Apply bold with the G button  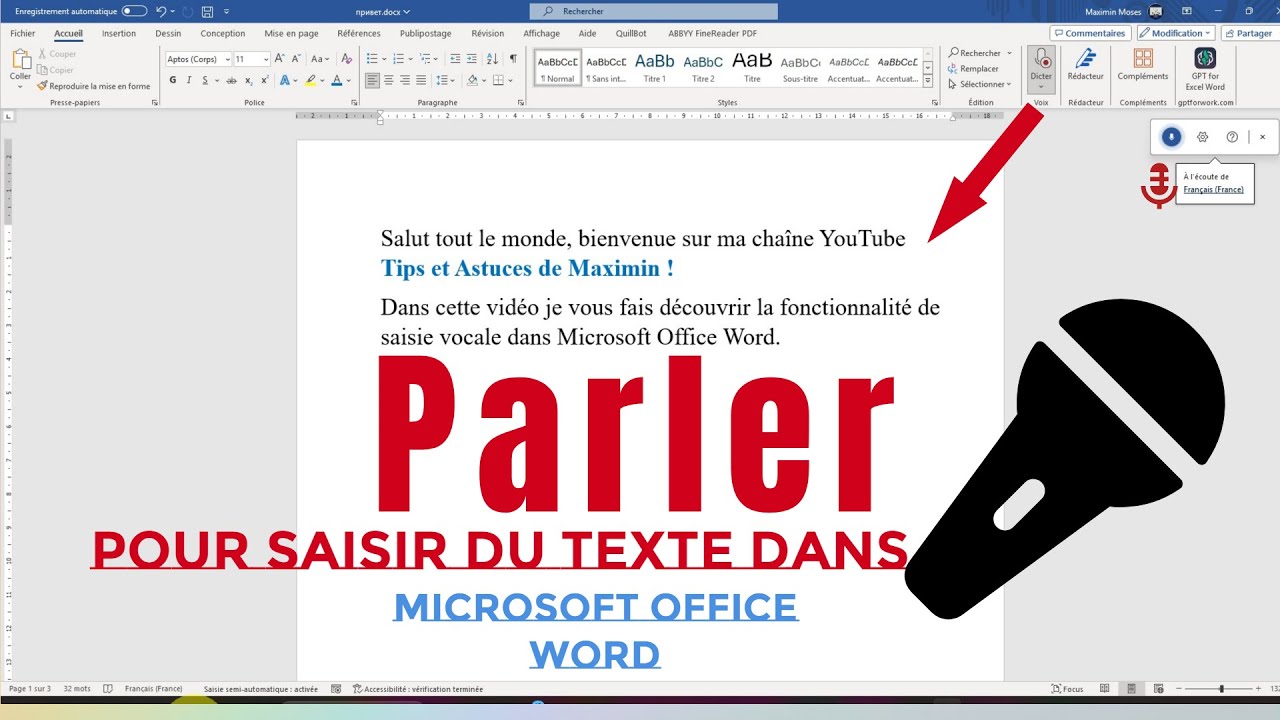172,80
